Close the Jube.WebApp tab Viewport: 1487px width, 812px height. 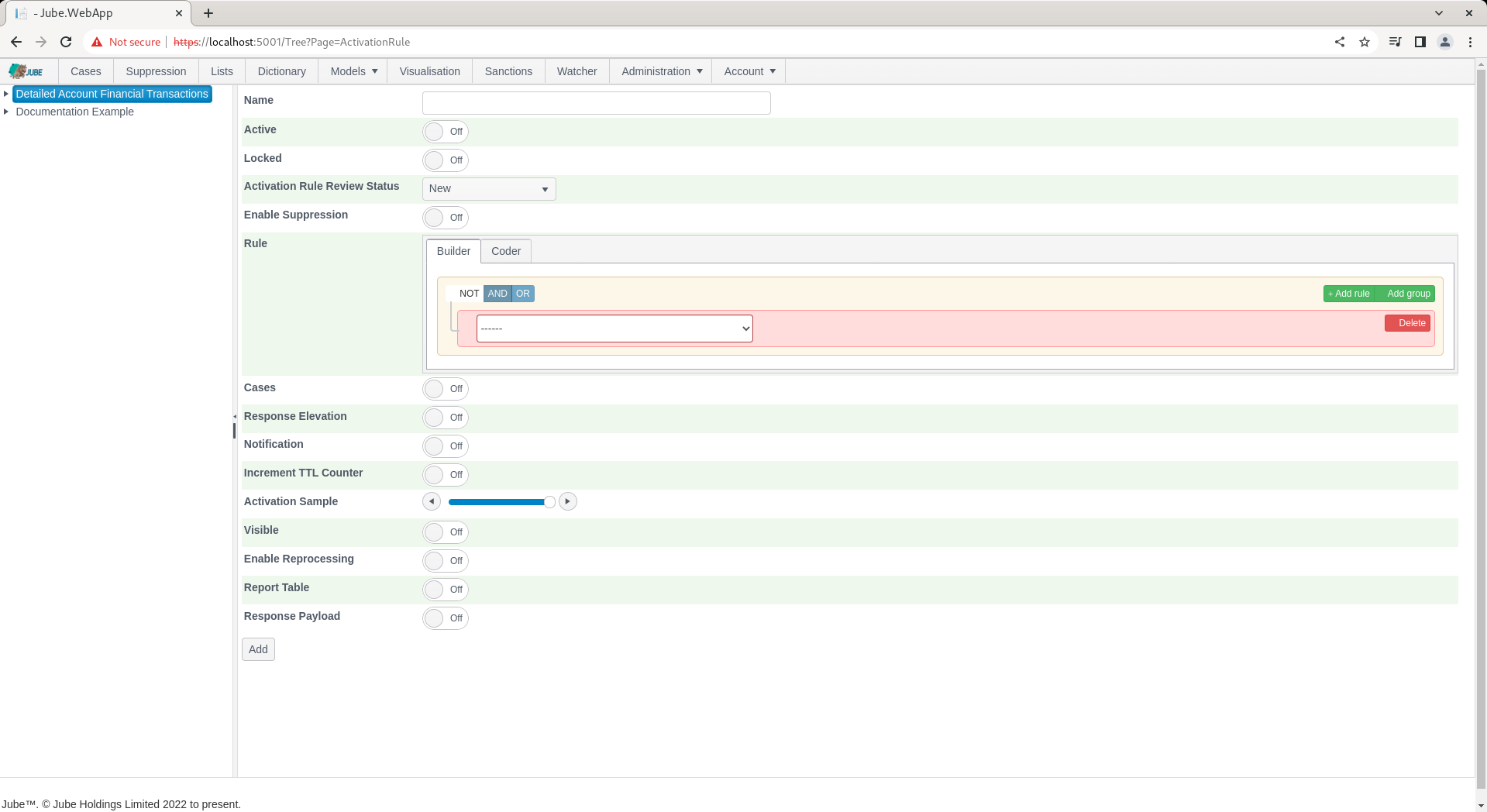point(178,13)
